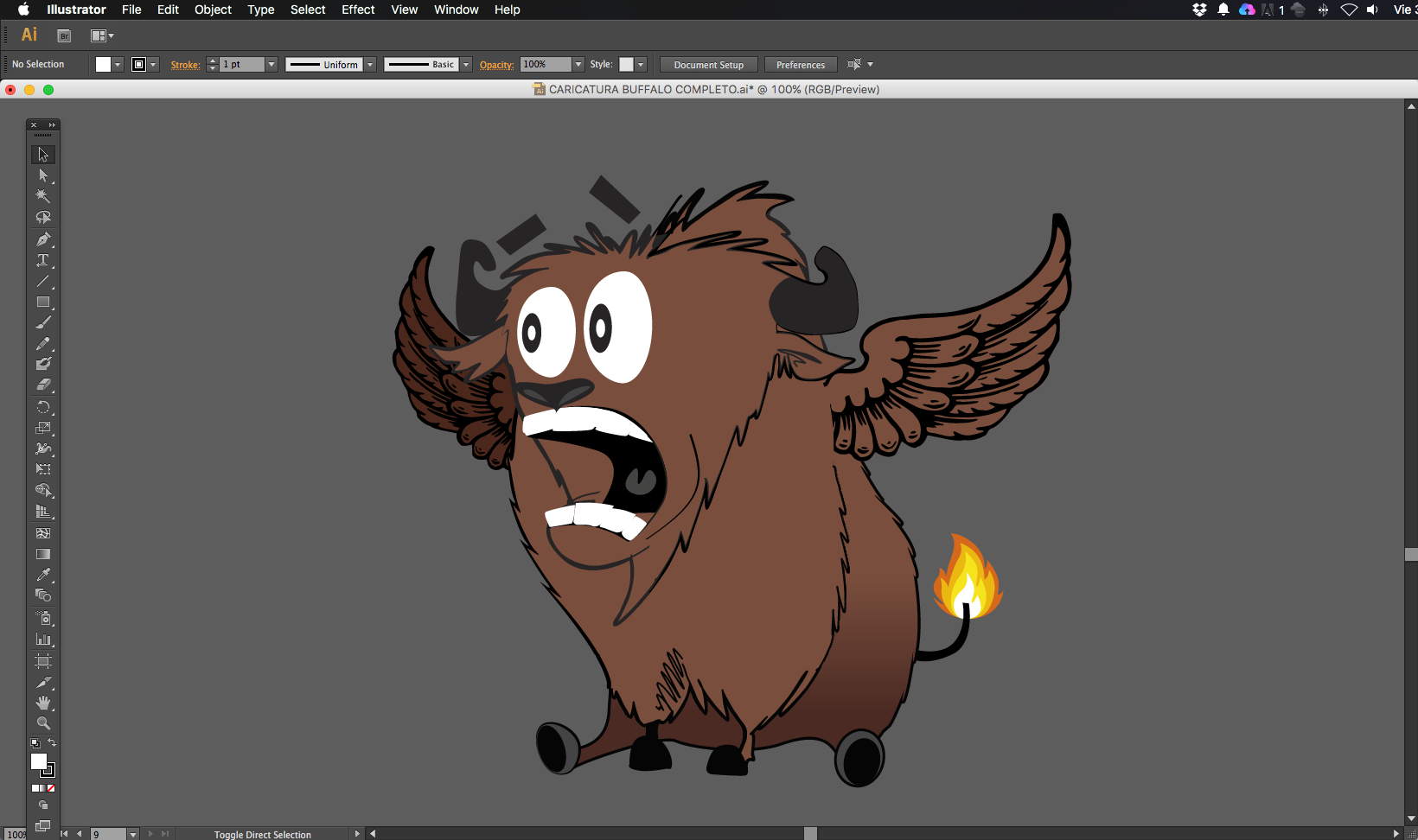Set paint mode to None
Screen dimensions: 1418x840
click(x=51, y=788)
